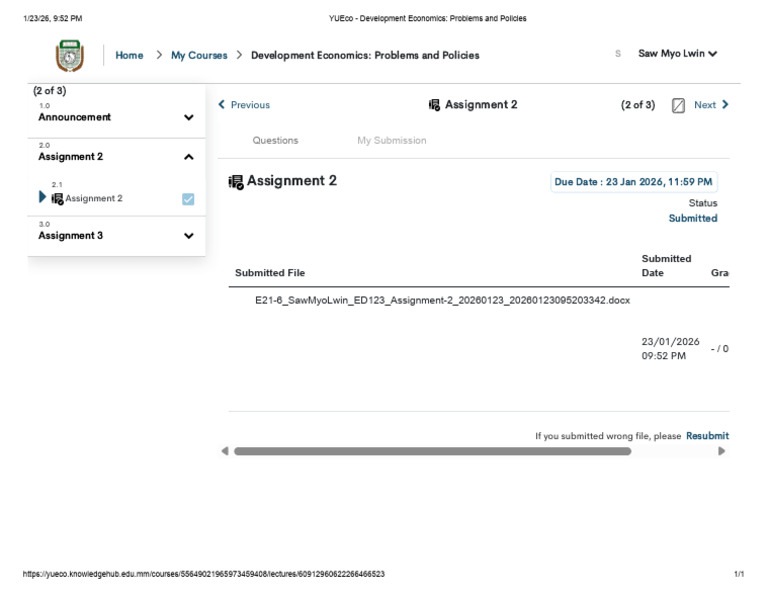Click the square notes icon next to Next
Image resolution: width=768 pixels, height=594 pixels.
click(678, 105)
